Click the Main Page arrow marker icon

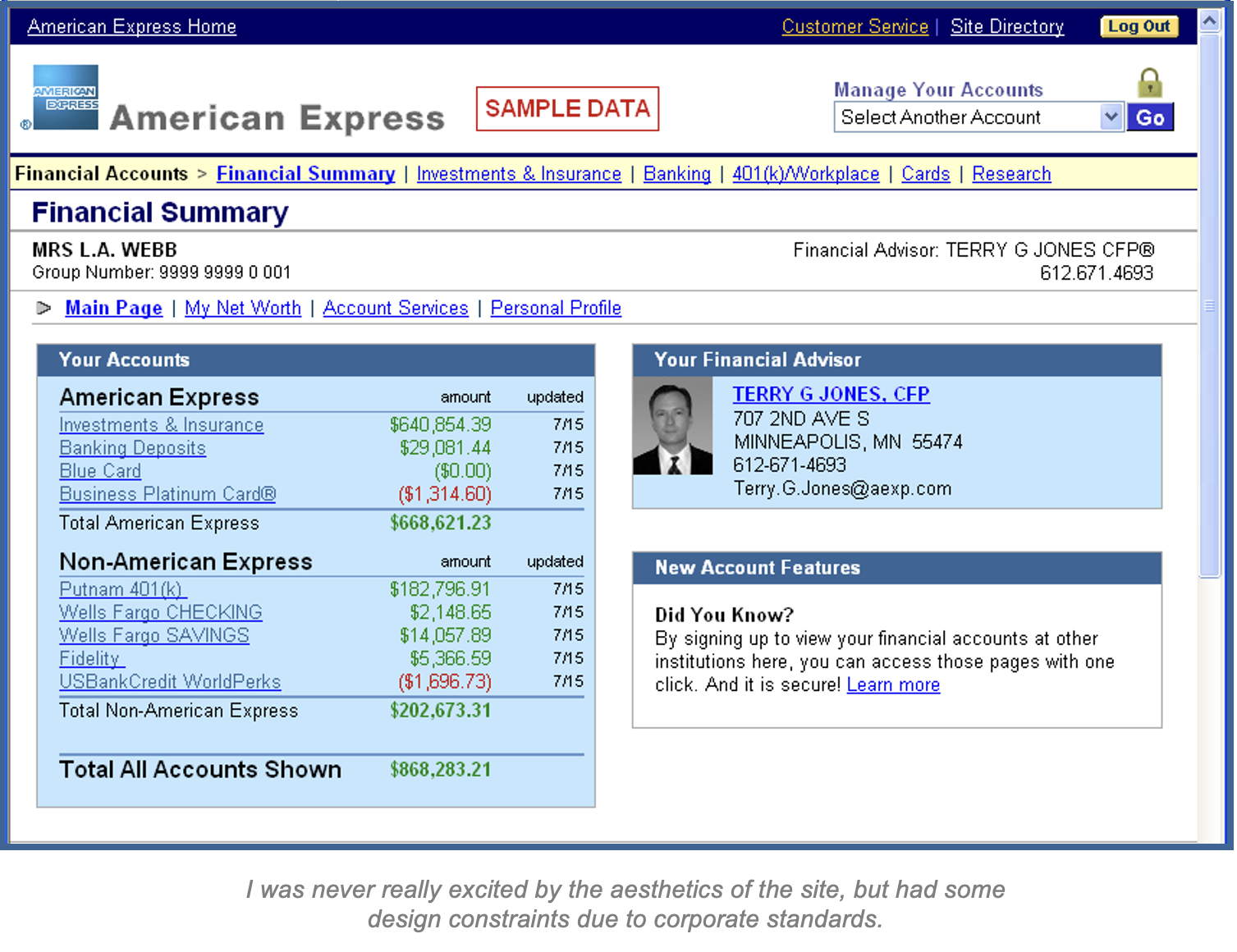coord(44,309)
